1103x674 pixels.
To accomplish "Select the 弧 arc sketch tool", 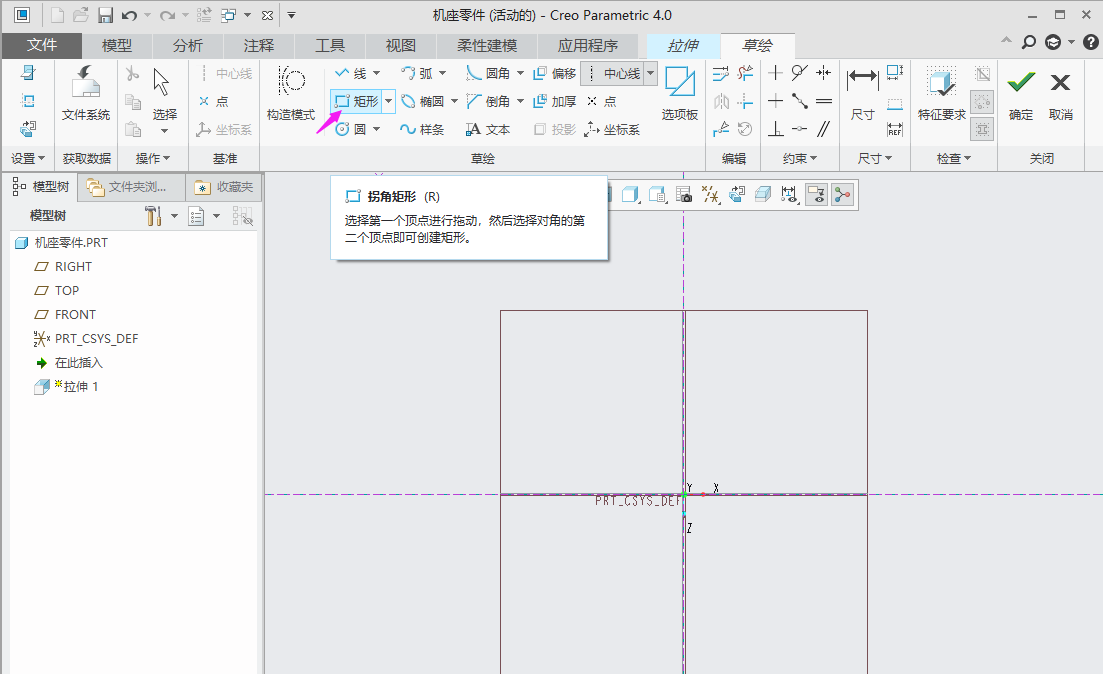I will tap(417, 73).
